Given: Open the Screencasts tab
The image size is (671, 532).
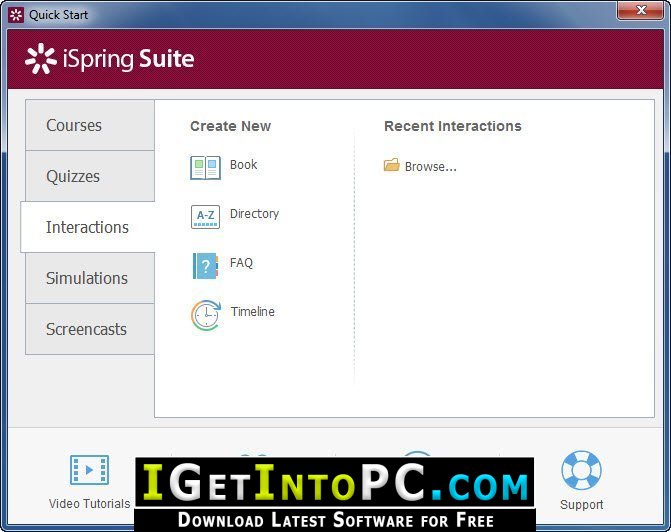Looking at the screenshot, I should [x=90, y=329].
